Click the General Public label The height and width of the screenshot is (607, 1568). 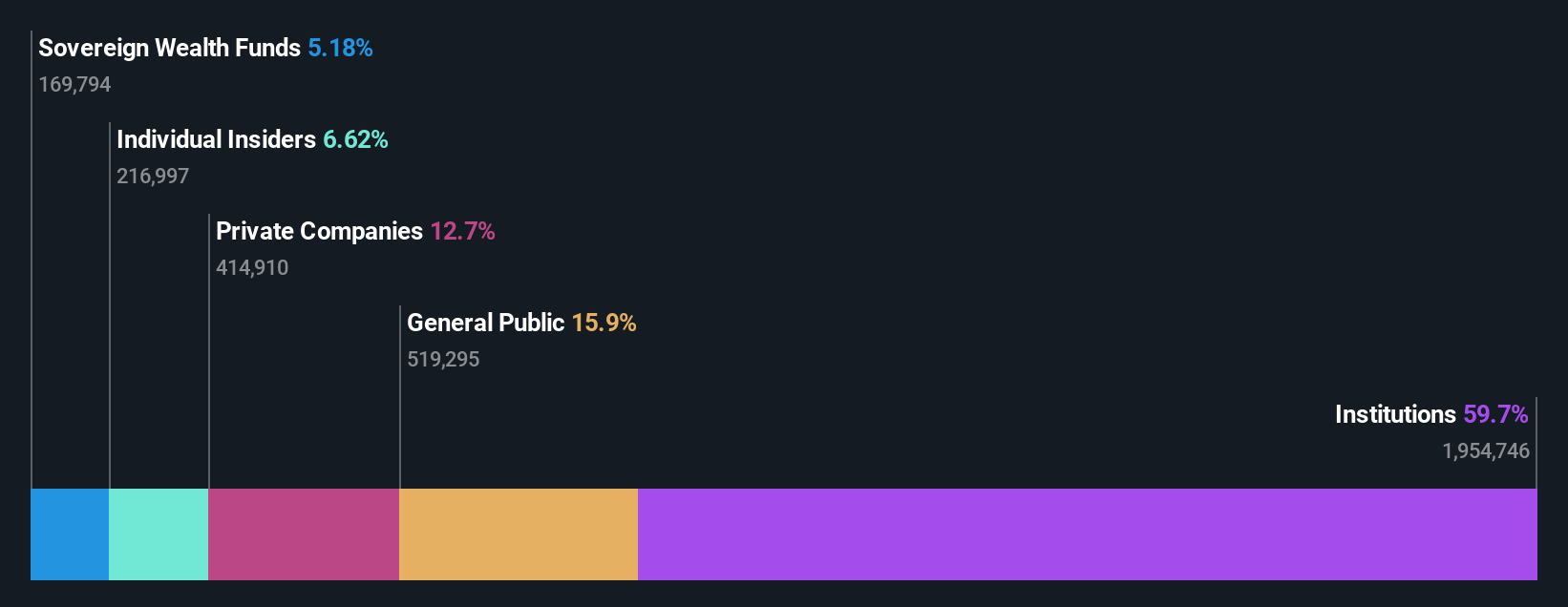coord(485,323)
